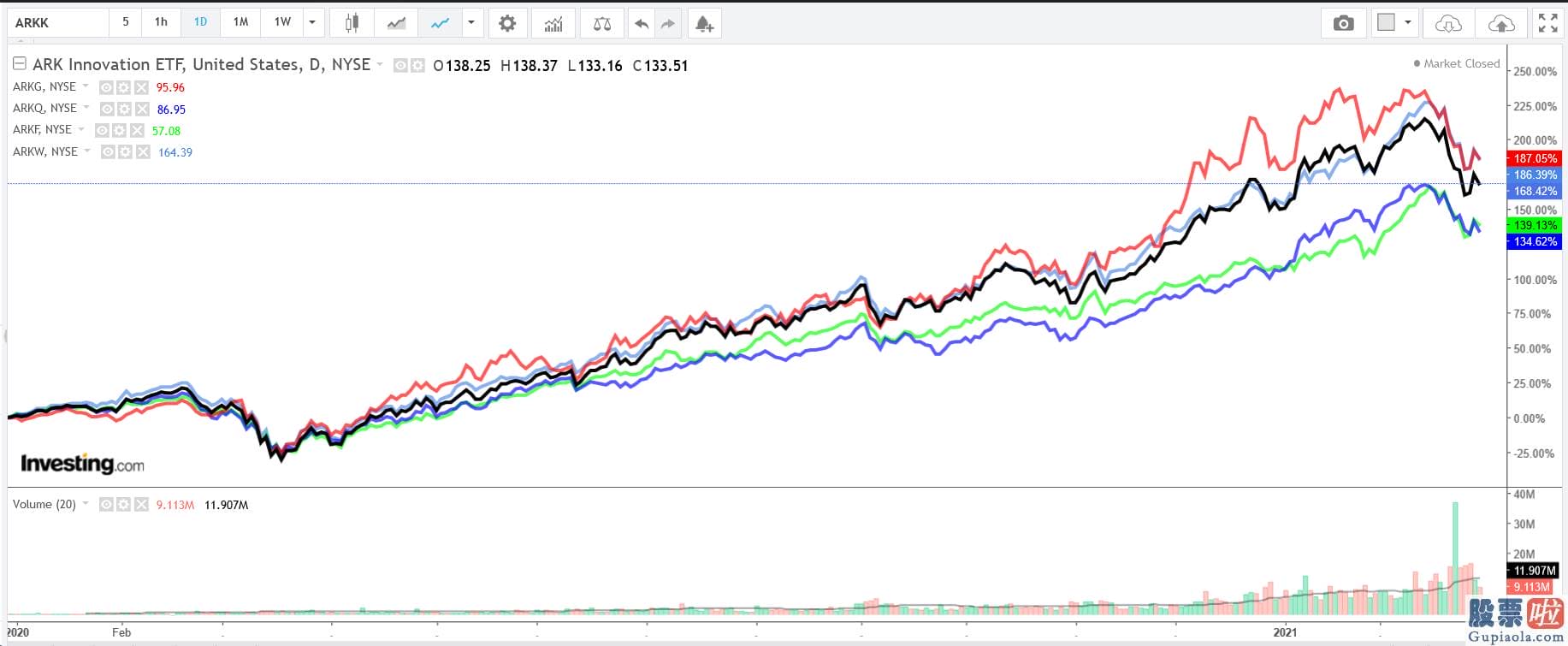Screen dimensions: 1568x646
Task: Click the ARKQ value 86.95
Action: click(x=171, y=110)
